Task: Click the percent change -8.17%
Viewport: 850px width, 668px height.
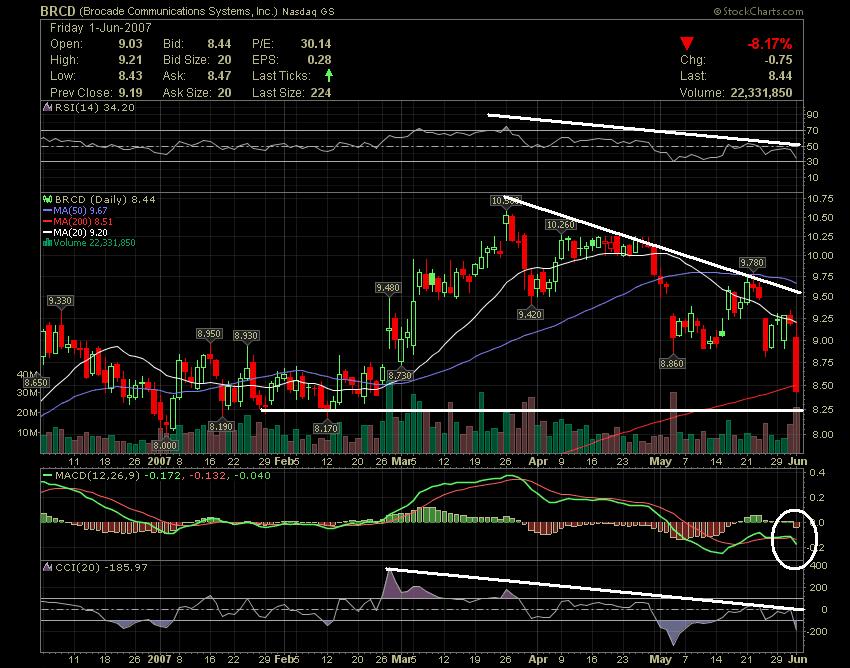Action: 770,44
